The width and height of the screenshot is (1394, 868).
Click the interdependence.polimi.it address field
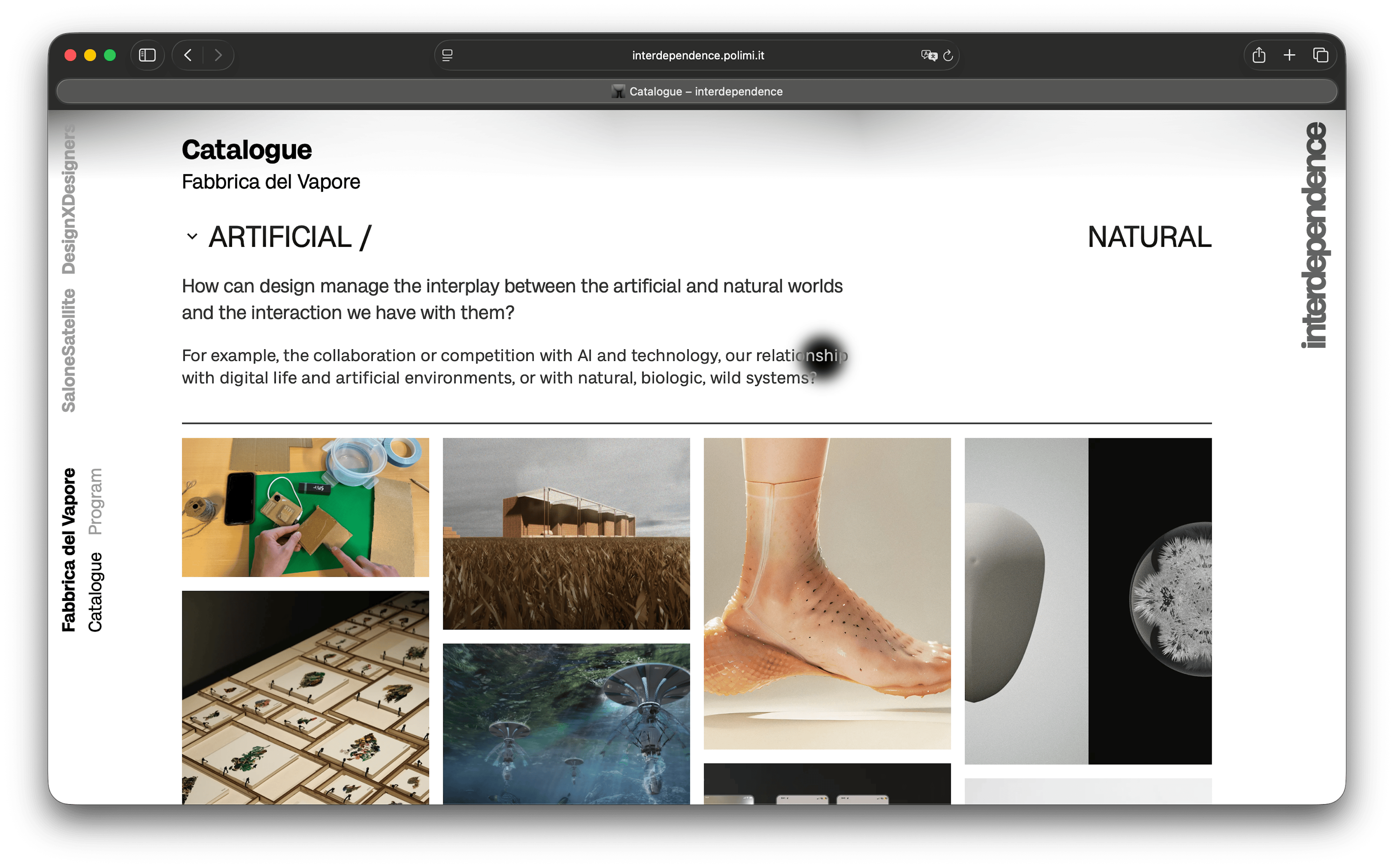pos(697,55)
